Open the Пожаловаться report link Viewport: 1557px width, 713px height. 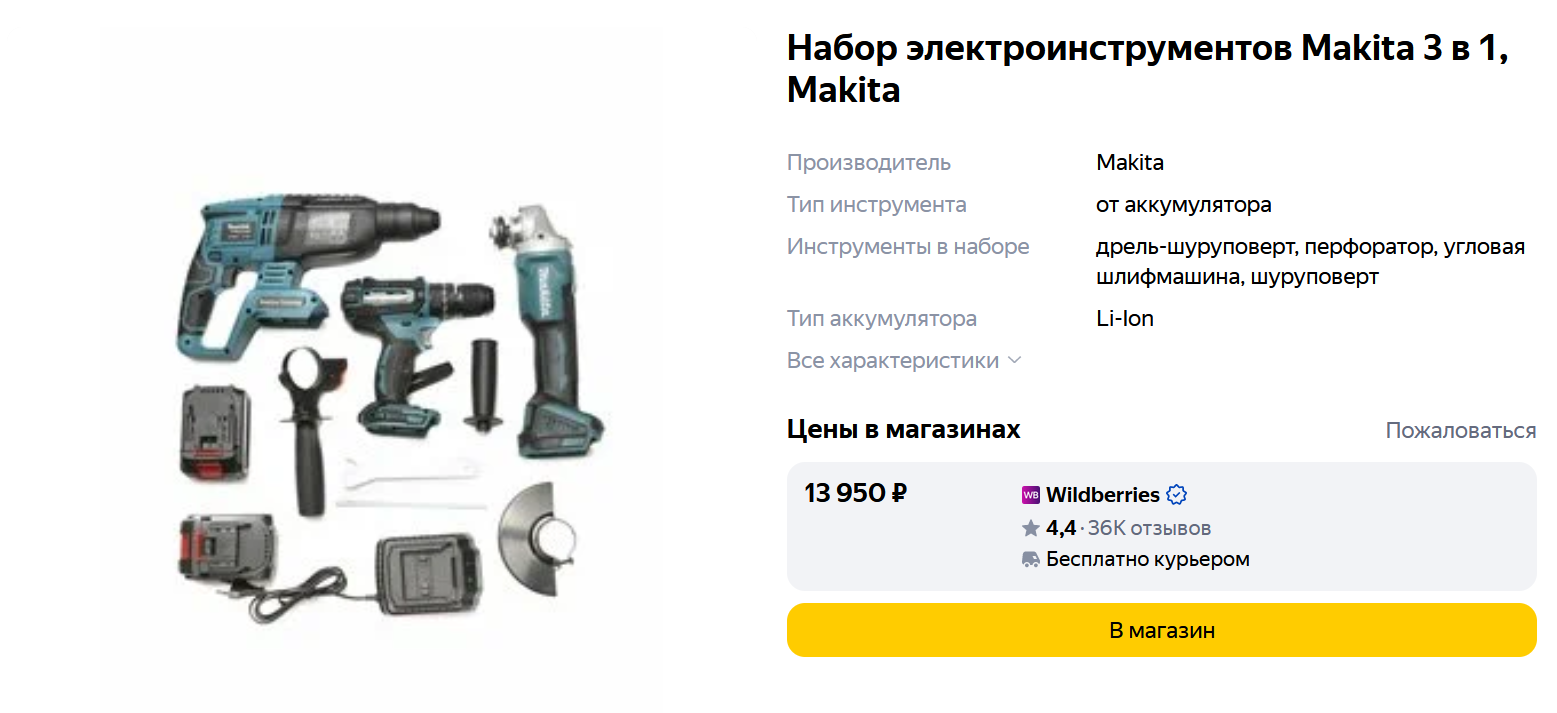point(1460,431)
